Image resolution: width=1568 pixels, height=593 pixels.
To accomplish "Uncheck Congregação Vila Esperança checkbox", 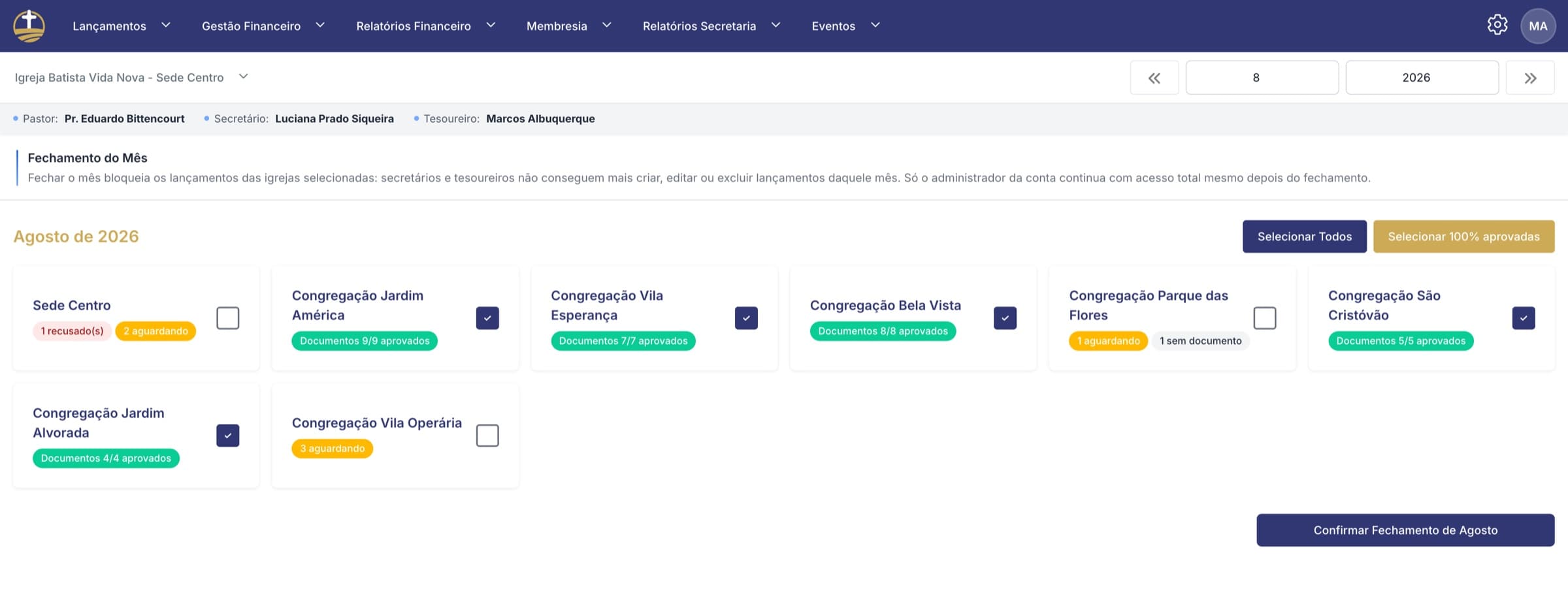I will [x=746, y=318].
